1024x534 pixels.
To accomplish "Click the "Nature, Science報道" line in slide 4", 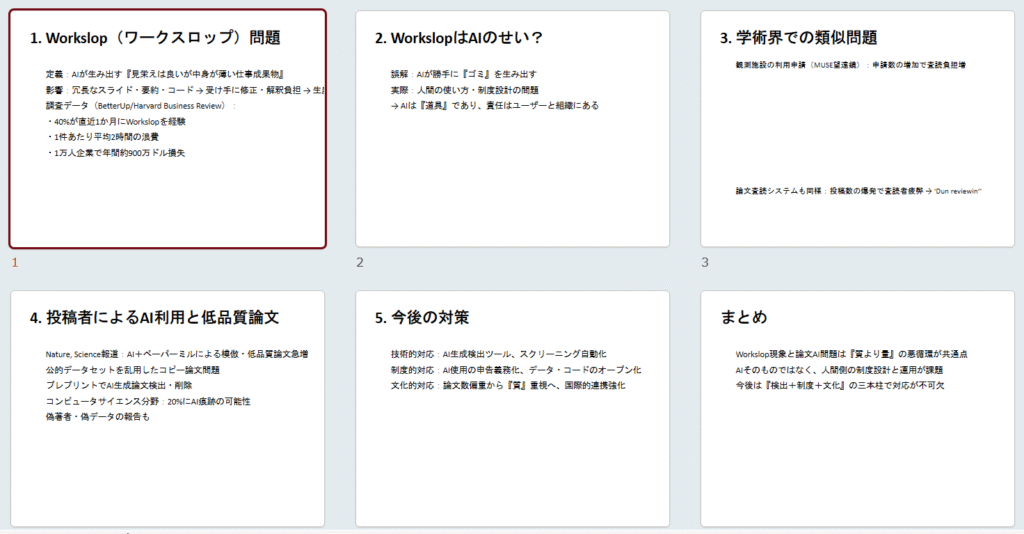I will (x=176, y=354).
